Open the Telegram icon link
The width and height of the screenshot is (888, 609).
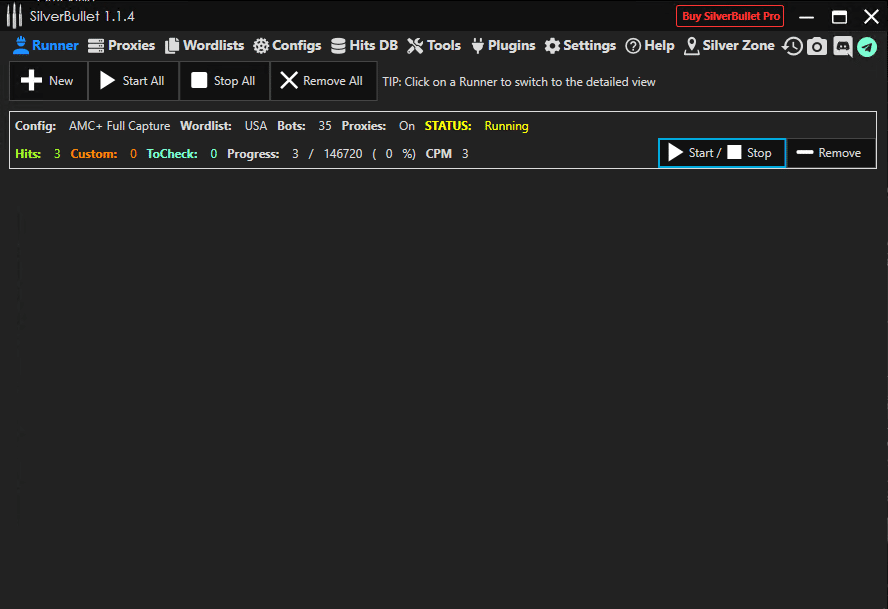(866, 46)
